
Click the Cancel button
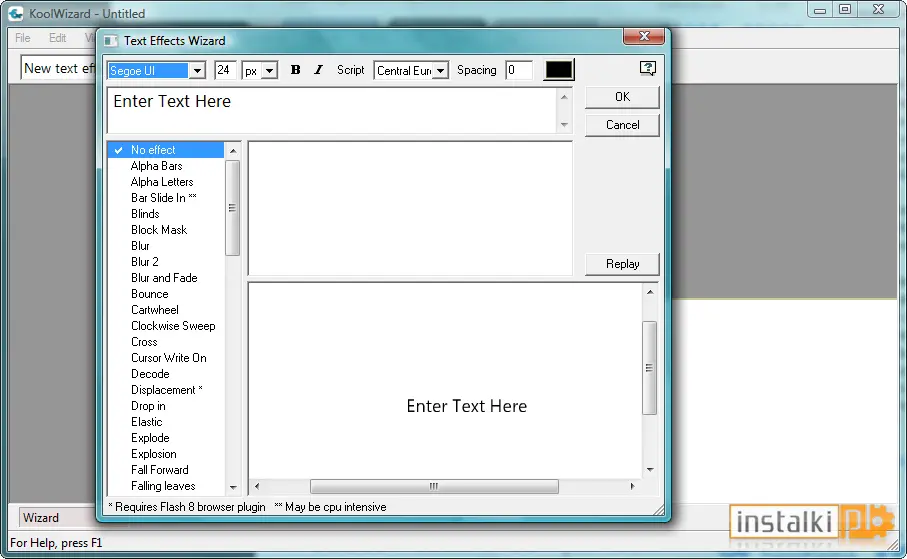pos(622,125)
